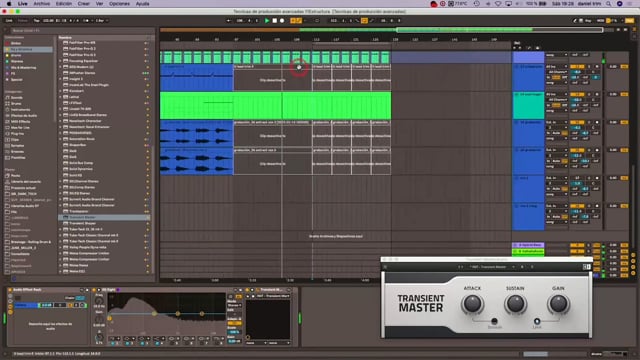
Task: Open the Sounds browser category
Action: pos(17,98)
